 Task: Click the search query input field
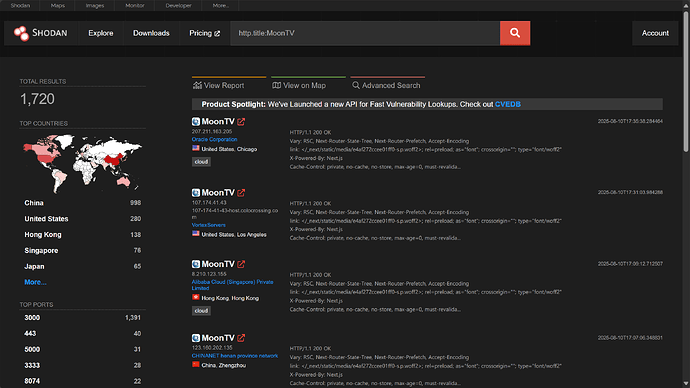click(365, 33)
